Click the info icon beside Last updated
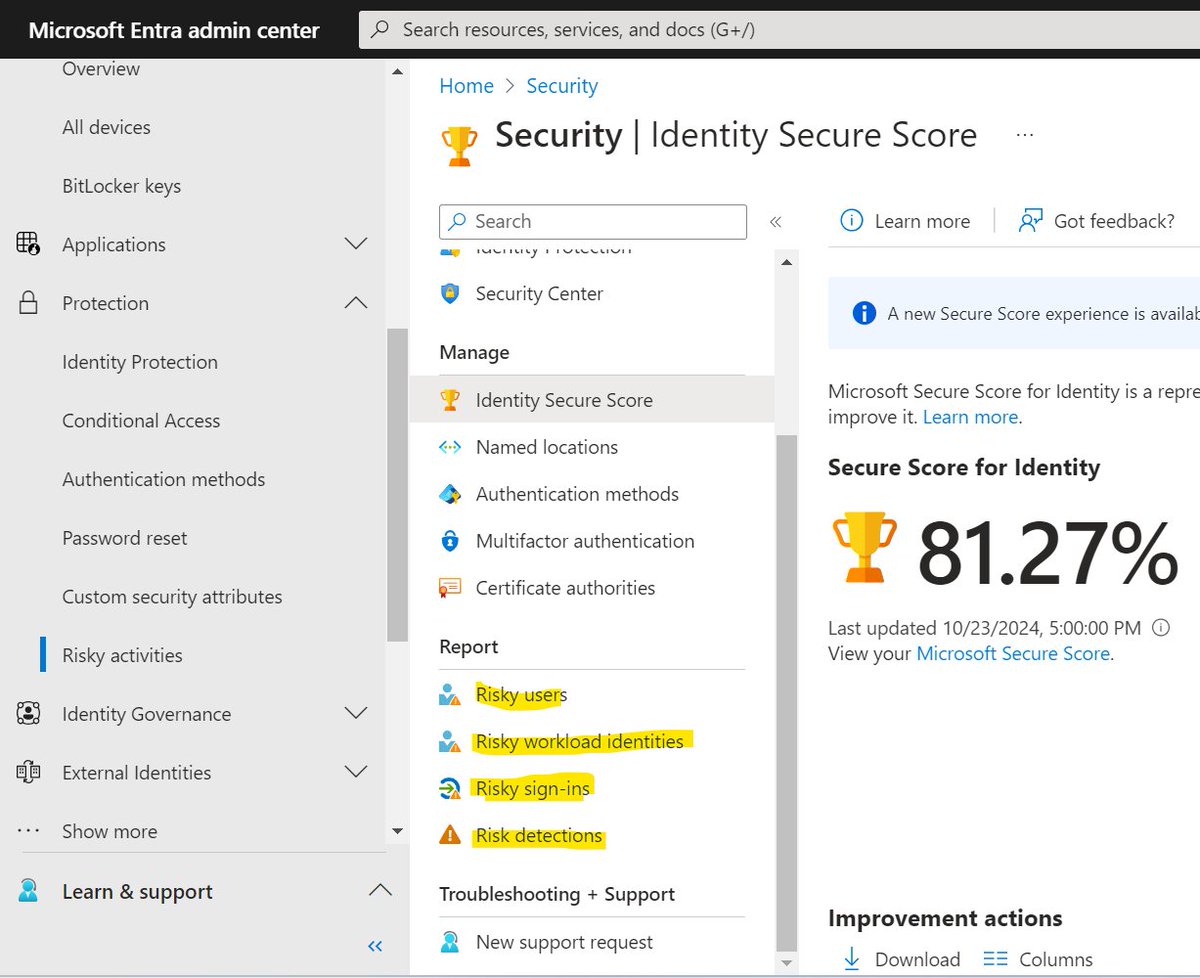 pos(1161,628)
